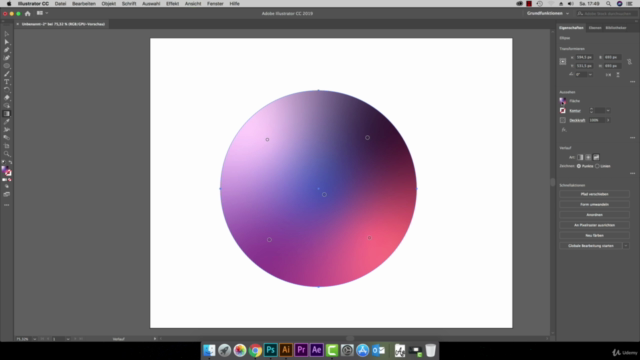Viewport: 640px width, 360px height.
Task: Select the upper-left pink gradient color stop
Action: (267, 140)
